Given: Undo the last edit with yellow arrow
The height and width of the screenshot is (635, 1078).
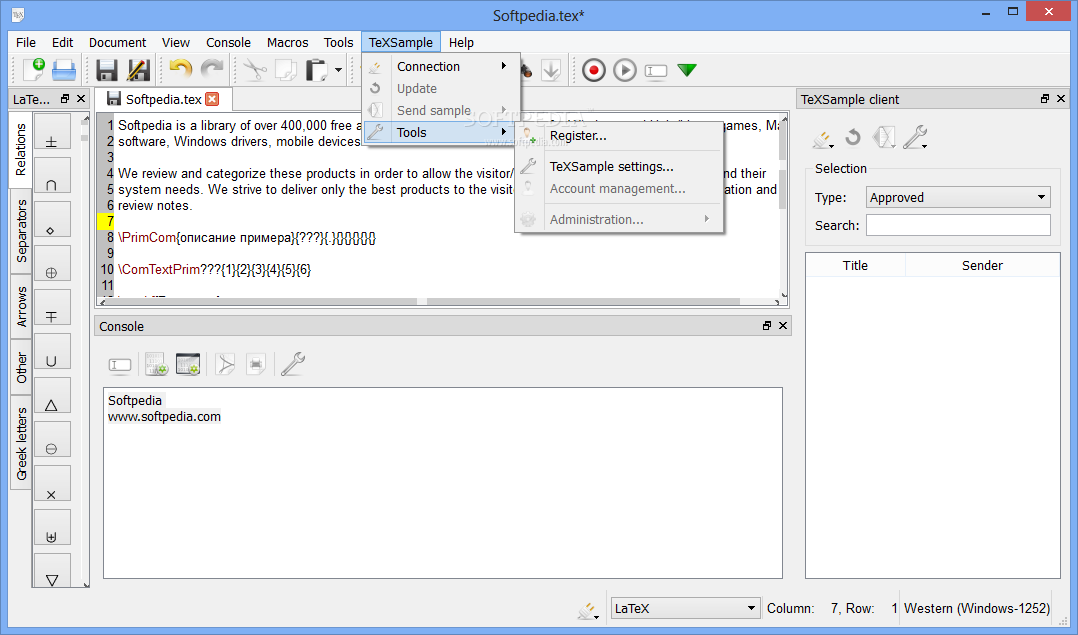Looking at the screenshot, I should (181, 69).
